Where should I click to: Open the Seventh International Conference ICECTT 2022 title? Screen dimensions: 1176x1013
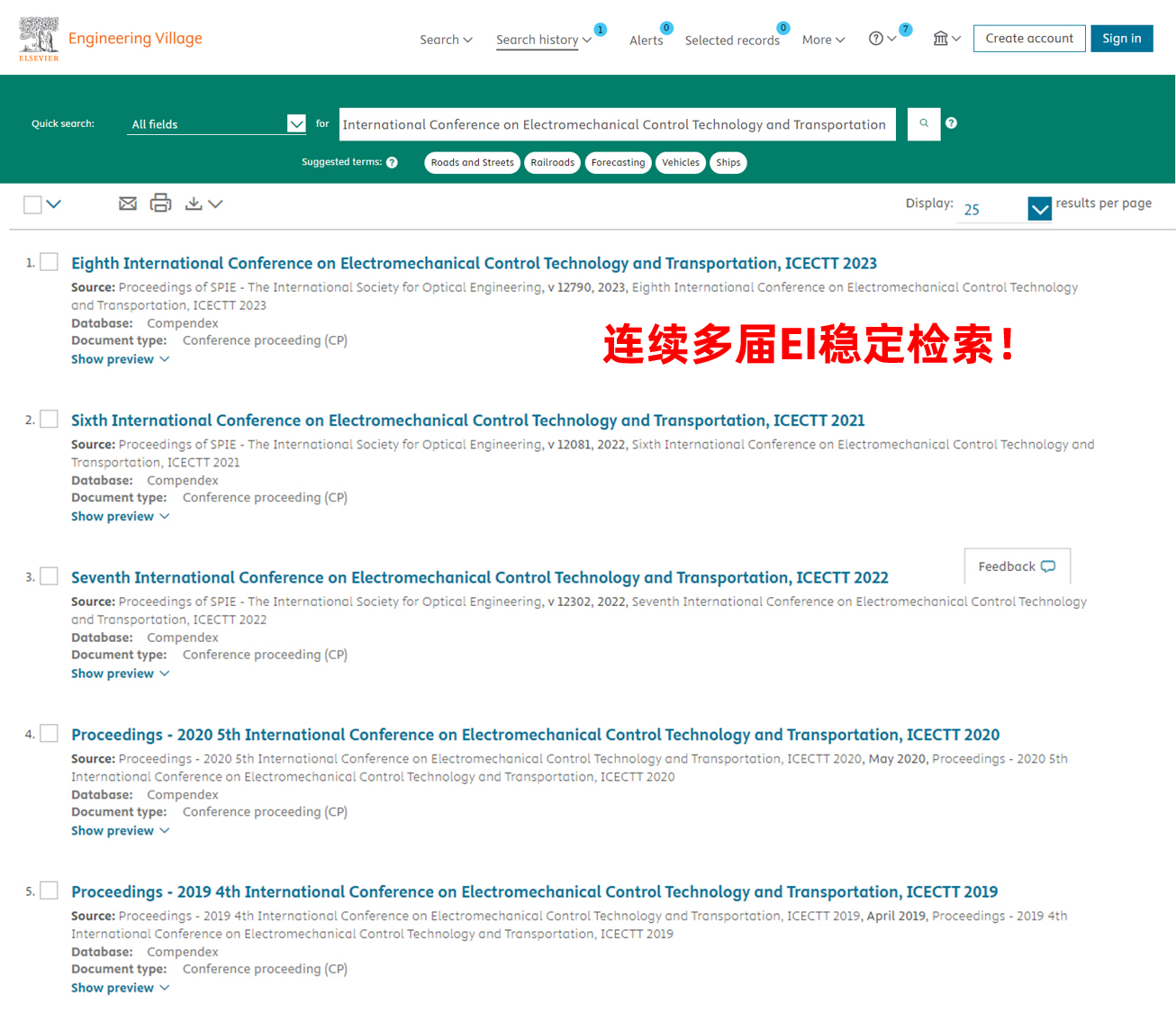tap(479, 577)
